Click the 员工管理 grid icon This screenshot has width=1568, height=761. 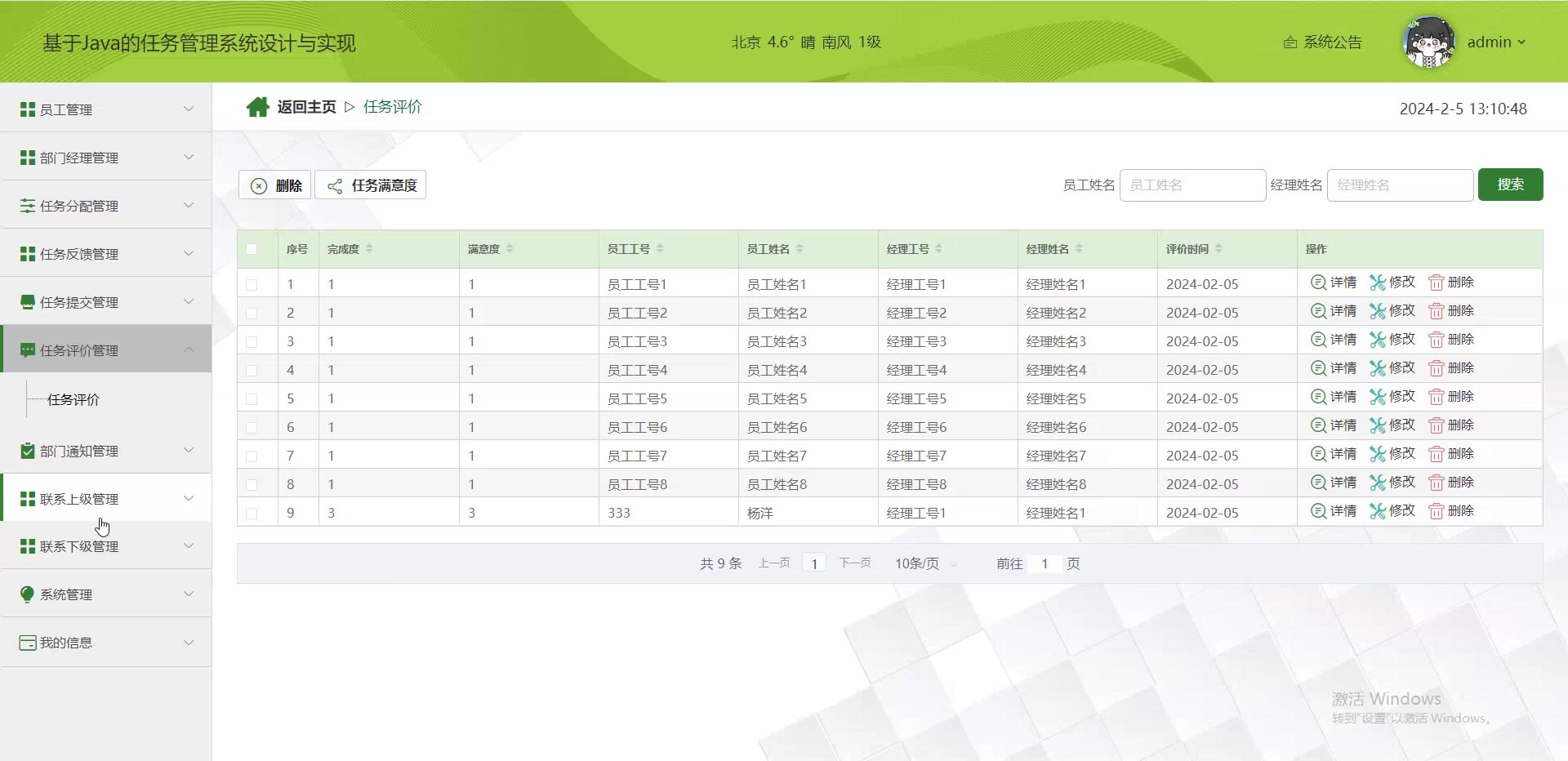point(28,109)
